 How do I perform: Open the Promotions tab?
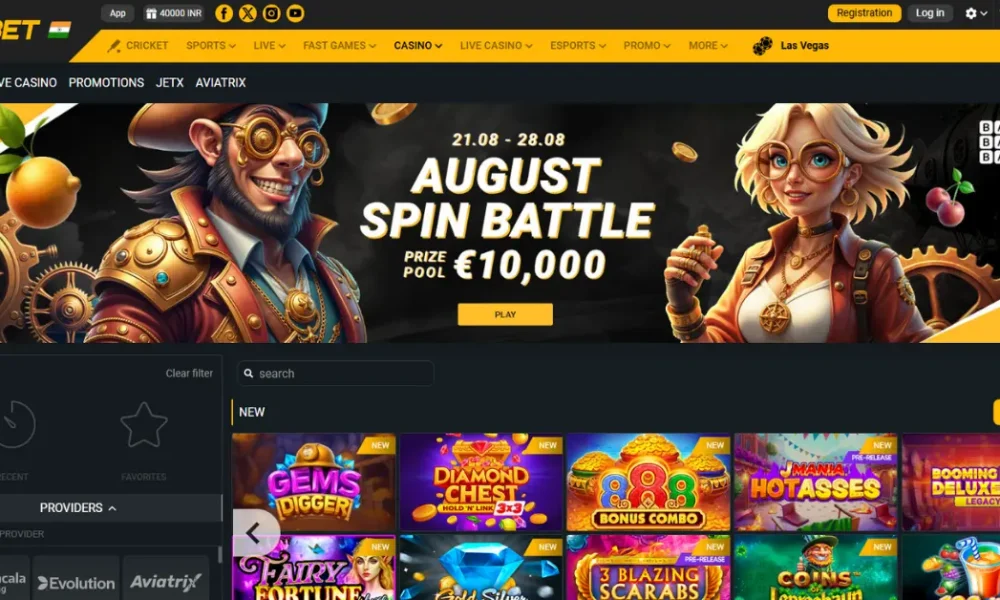click(x=107, y=83)
